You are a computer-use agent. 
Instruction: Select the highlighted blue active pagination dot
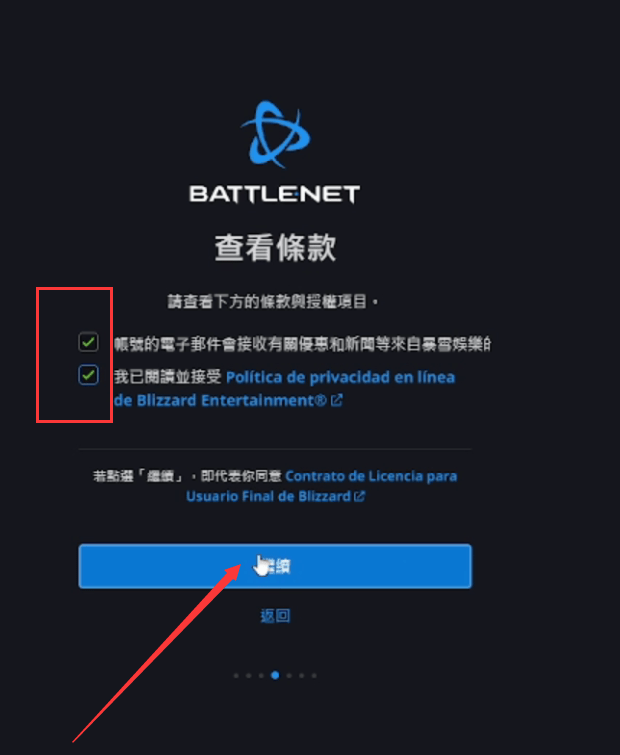[x=275, y=676]
